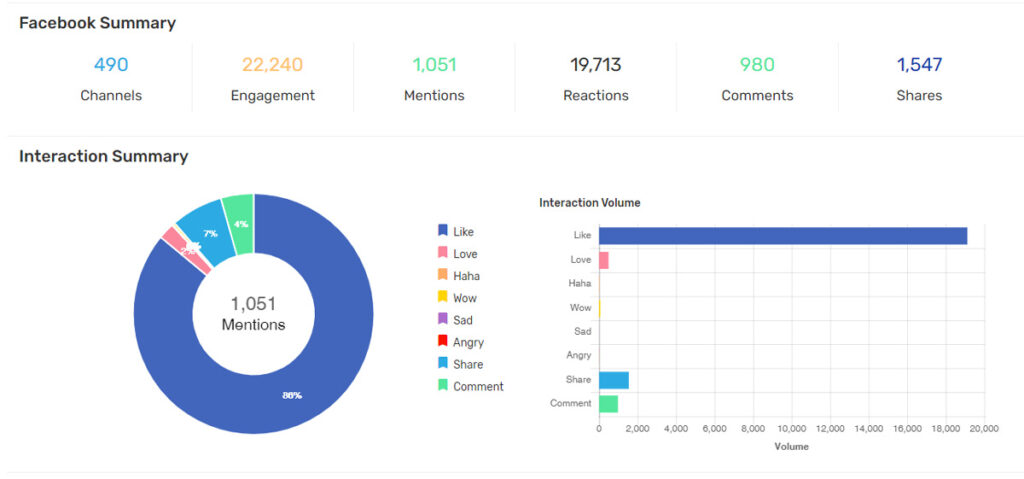
Task: Click the orange Haha legend icon
Action: pos(442,275)
